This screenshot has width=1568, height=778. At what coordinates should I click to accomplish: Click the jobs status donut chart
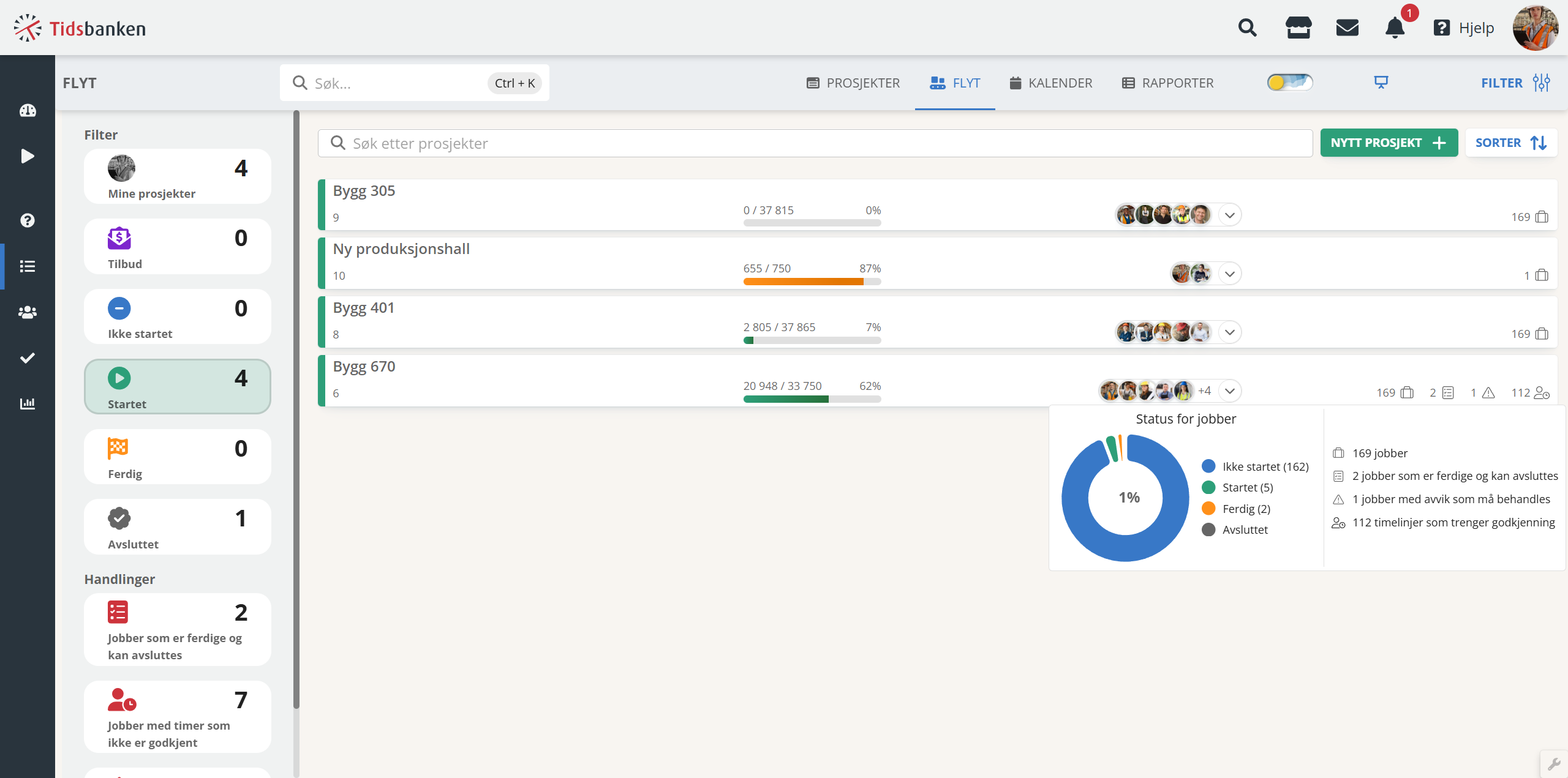point(1126,498)
